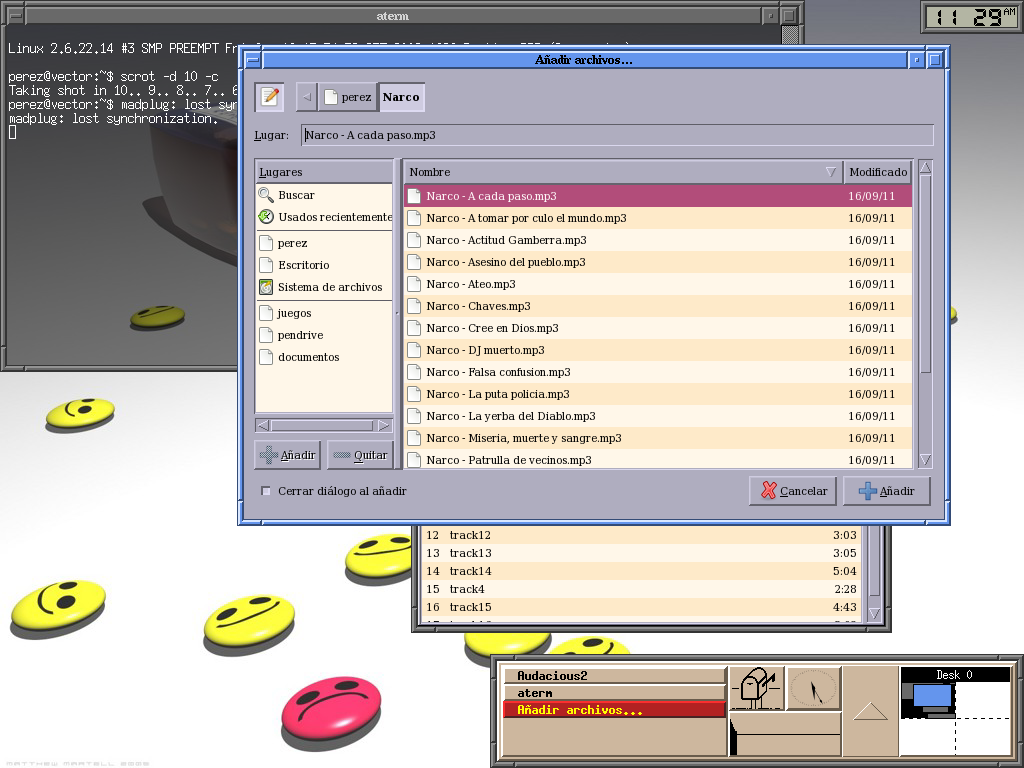This screenshot has height=768, width=1024.
Task: Click the up-triangle arrow button in the panel
Action: click(871, 711)
